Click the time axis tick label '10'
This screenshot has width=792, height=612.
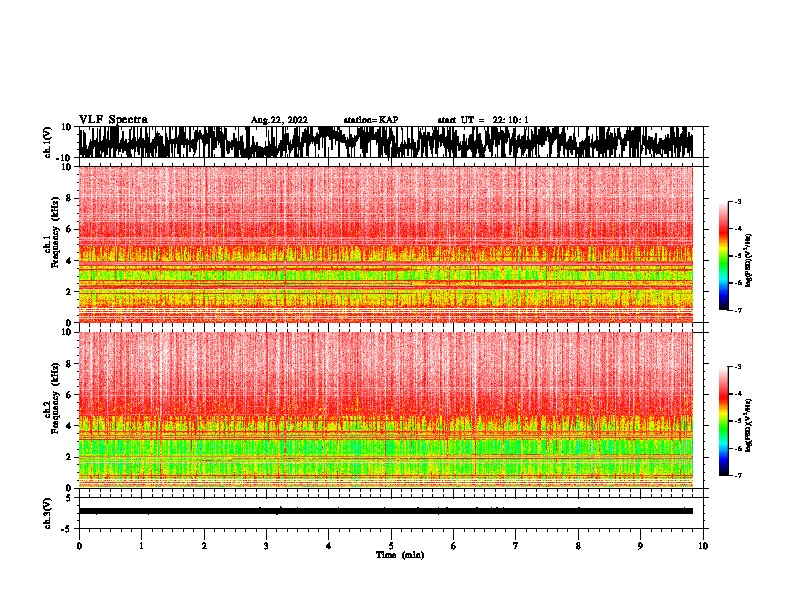pos(703,546)
